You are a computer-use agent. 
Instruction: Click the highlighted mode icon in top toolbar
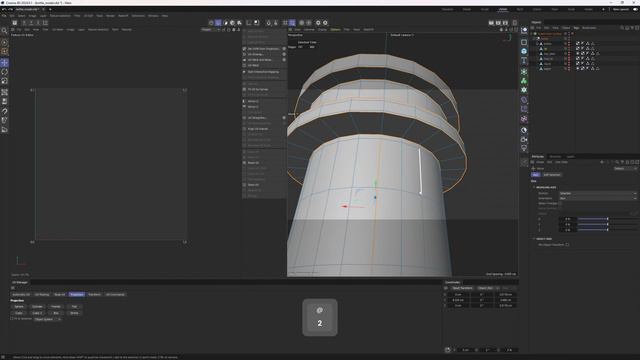(x=218, y=23)
